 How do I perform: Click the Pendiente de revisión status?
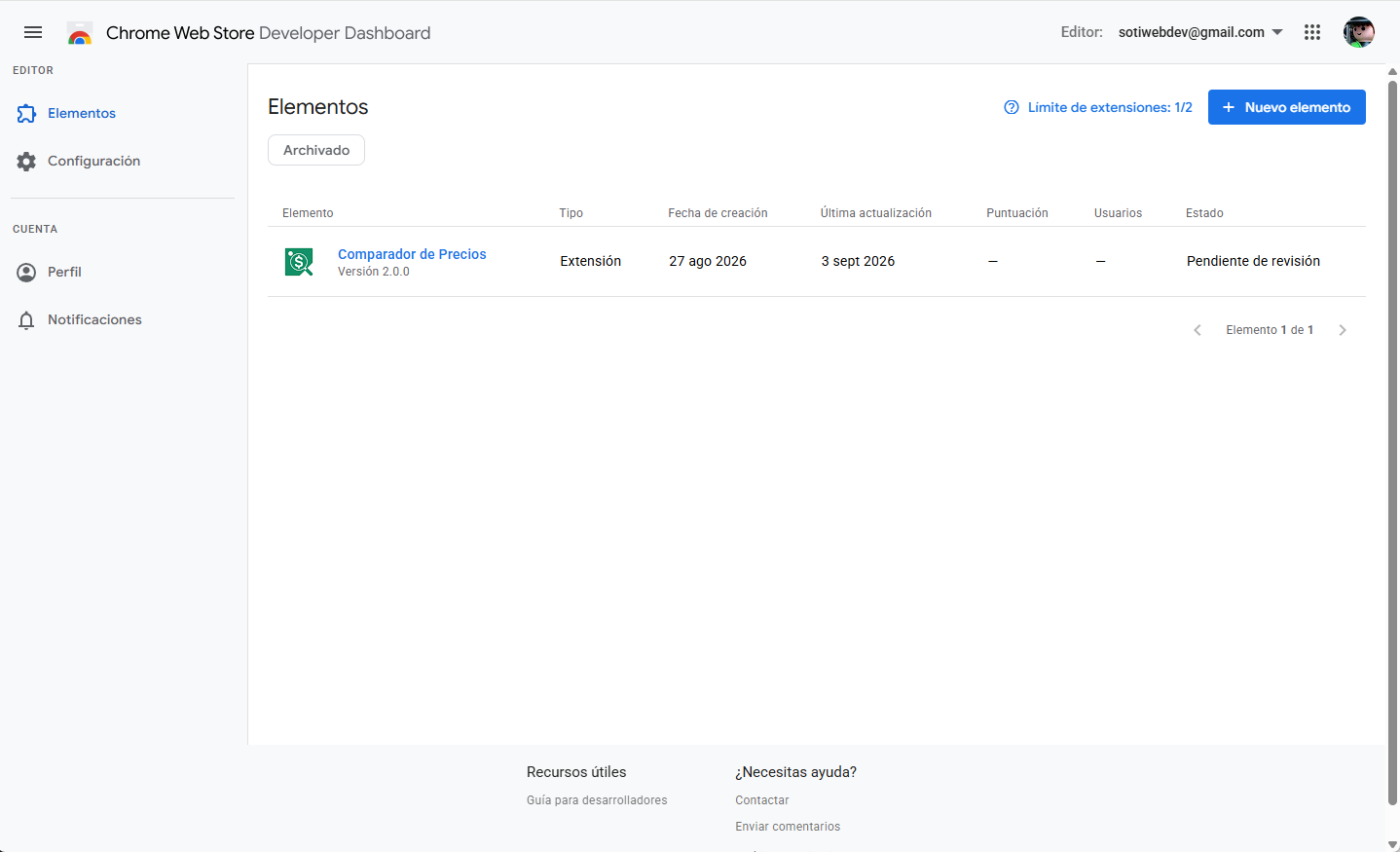coord(1253,261)
